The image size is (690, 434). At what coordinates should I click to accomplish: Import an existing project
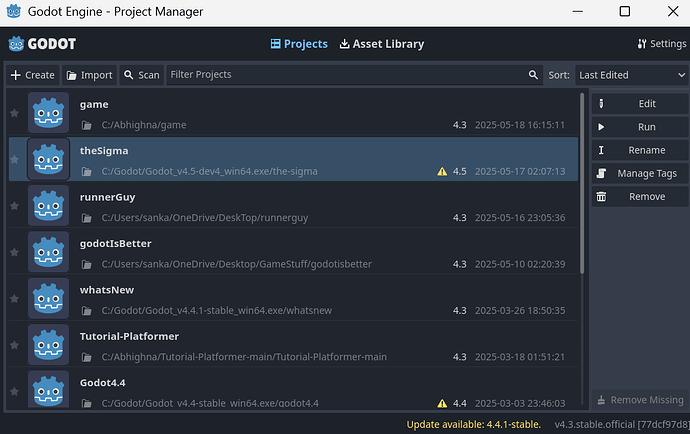coord(89,75)
